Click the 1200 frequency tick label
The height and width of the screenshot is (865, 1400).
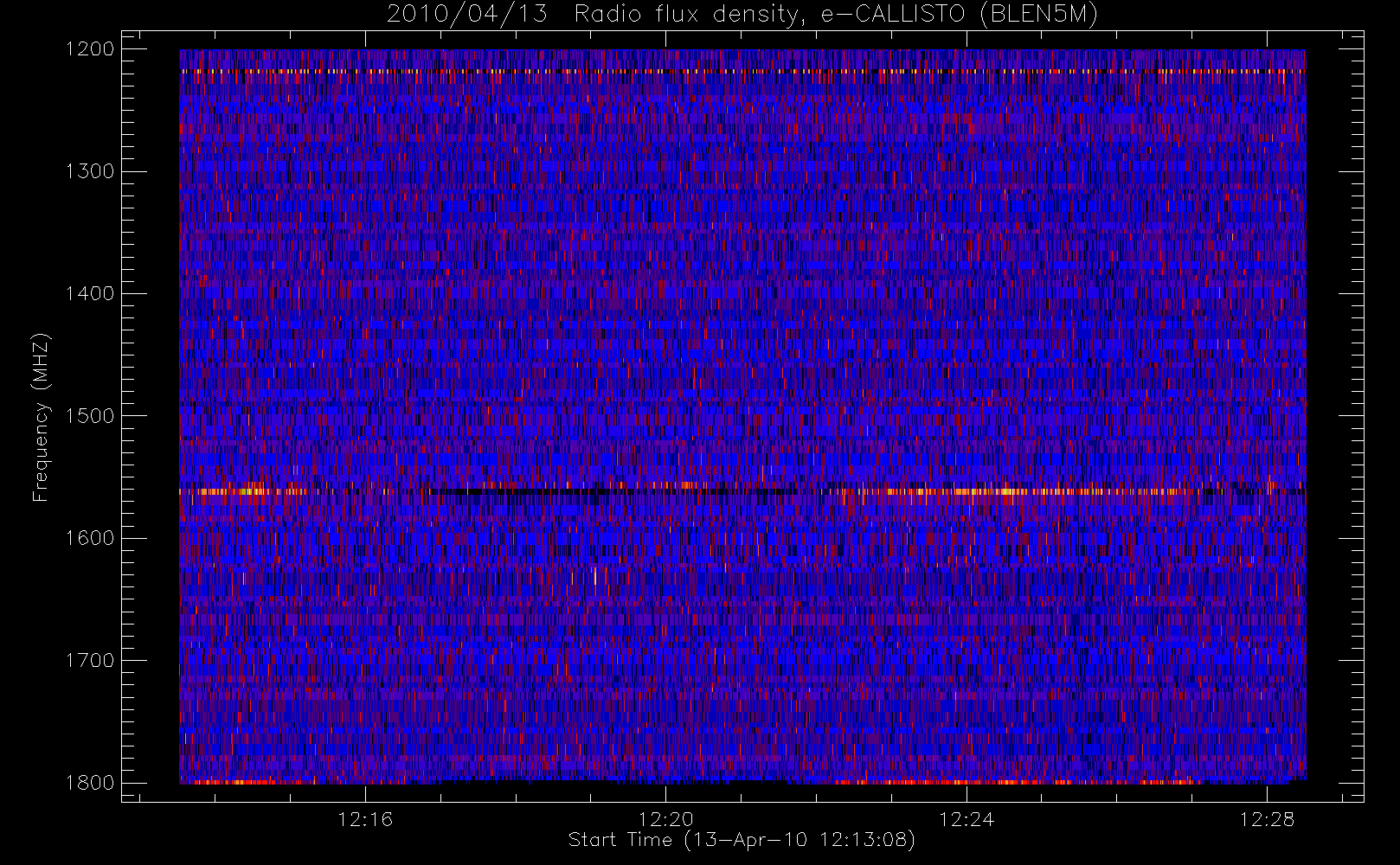click(x=90, y=49)
